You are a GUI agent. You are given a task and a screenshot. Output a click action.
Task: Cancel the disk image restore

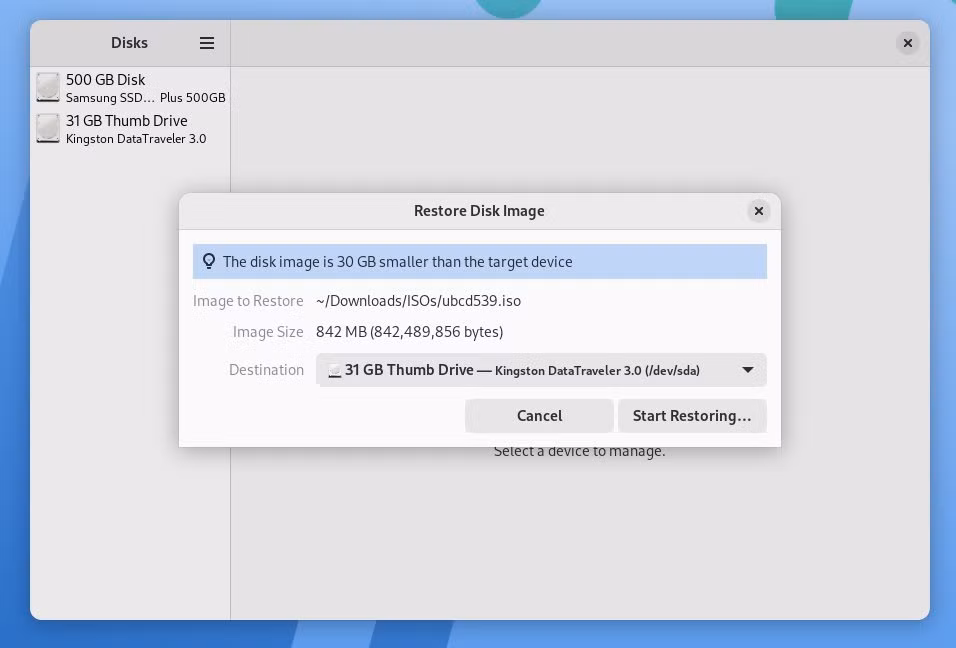(539, 416)
